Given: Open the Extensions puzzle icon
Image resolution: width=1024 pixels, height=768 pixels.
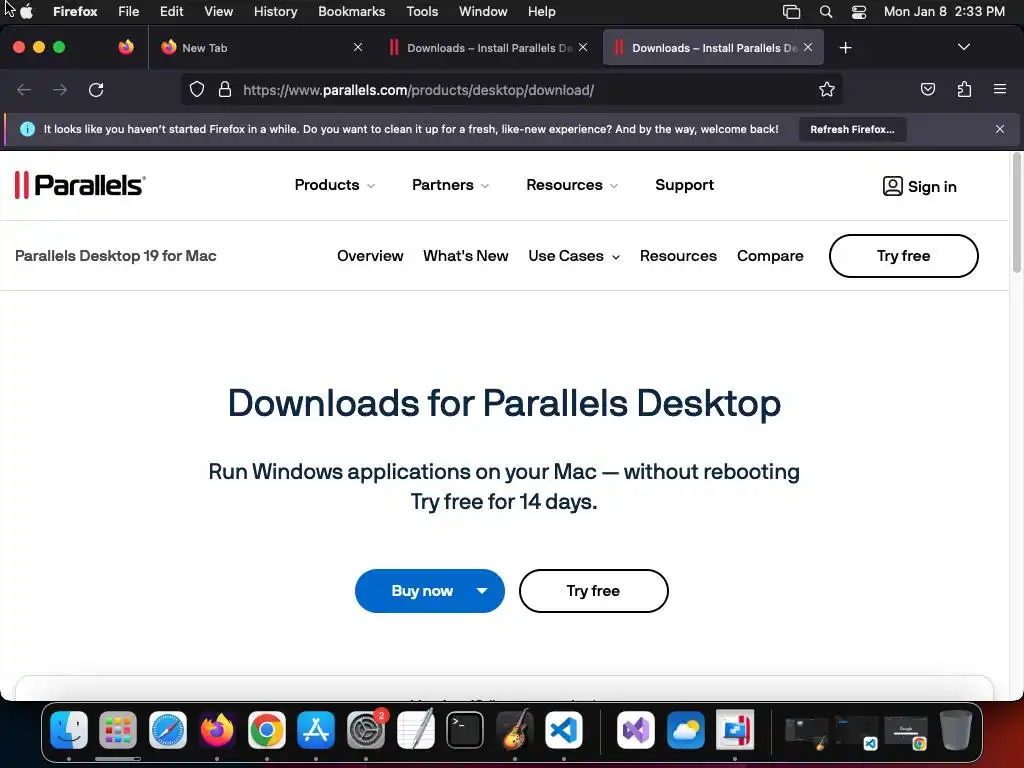Looking at the screenshot, I should click(x=964, y=89).
